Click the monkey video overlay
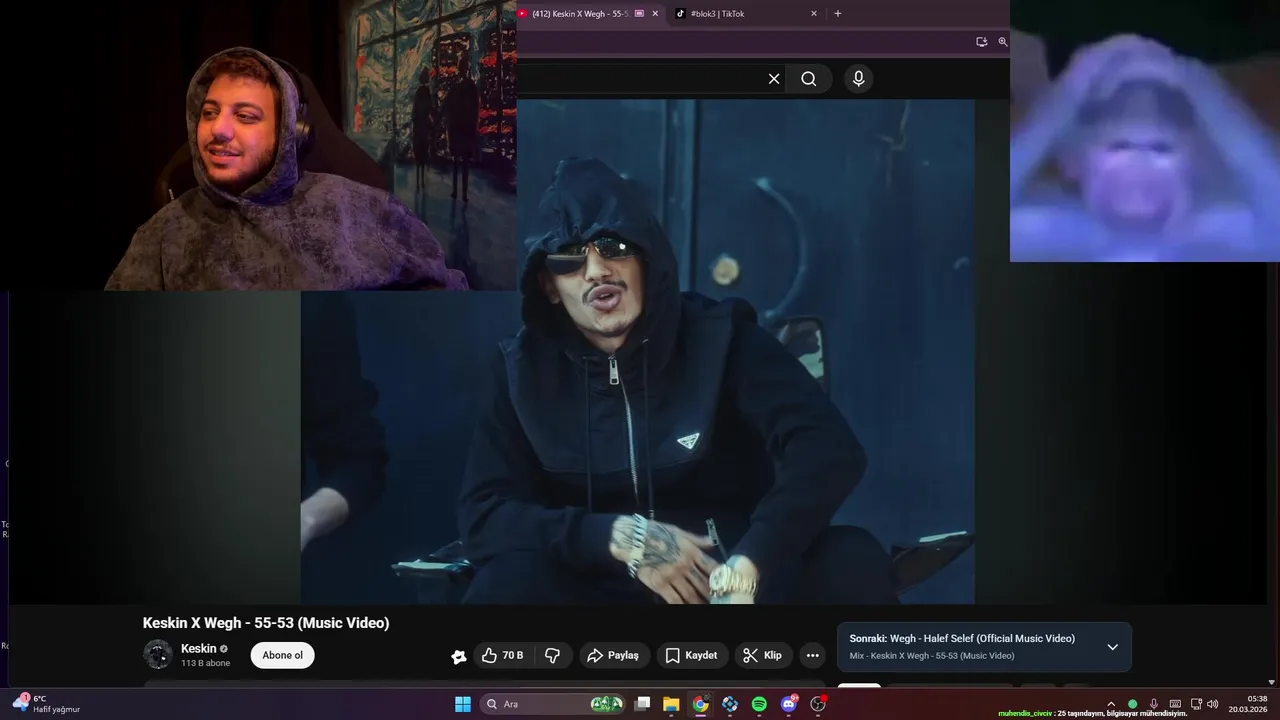The width and height of the screenshot is (1280, 720). (x=1145, y=131)
